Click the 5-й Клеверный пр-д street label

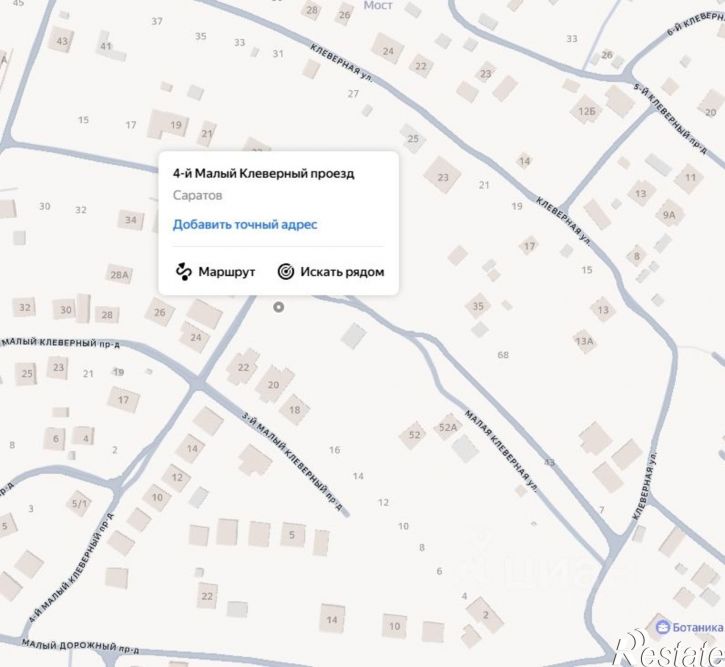pyautogui.click(x=670, y=119)
